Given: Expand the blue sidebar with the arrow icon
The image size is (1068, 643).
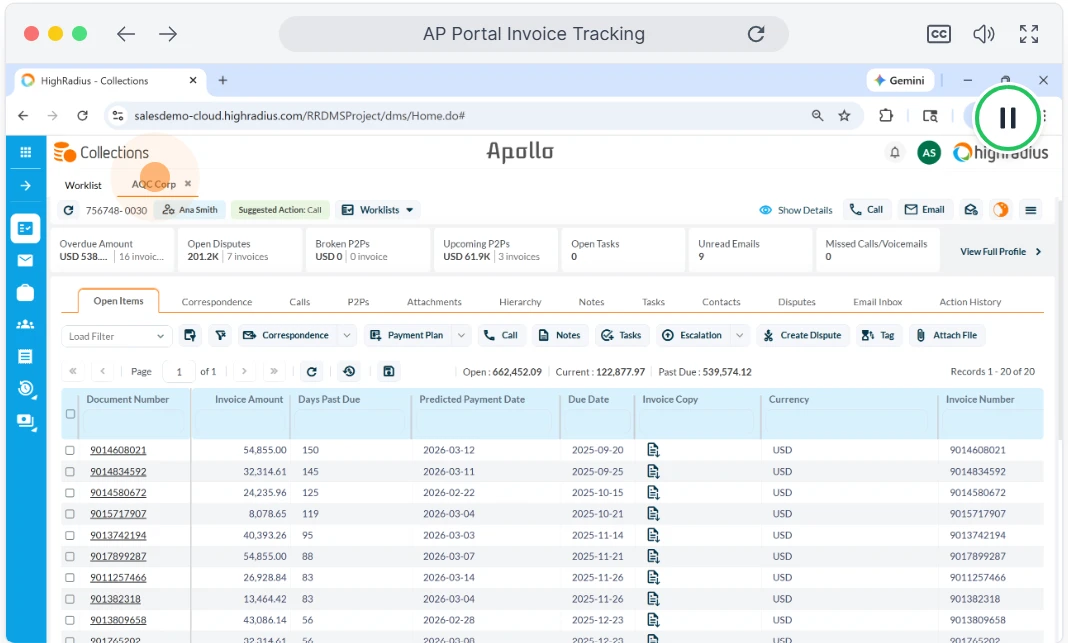Looking at the screenshot, I should click(26, 185).
